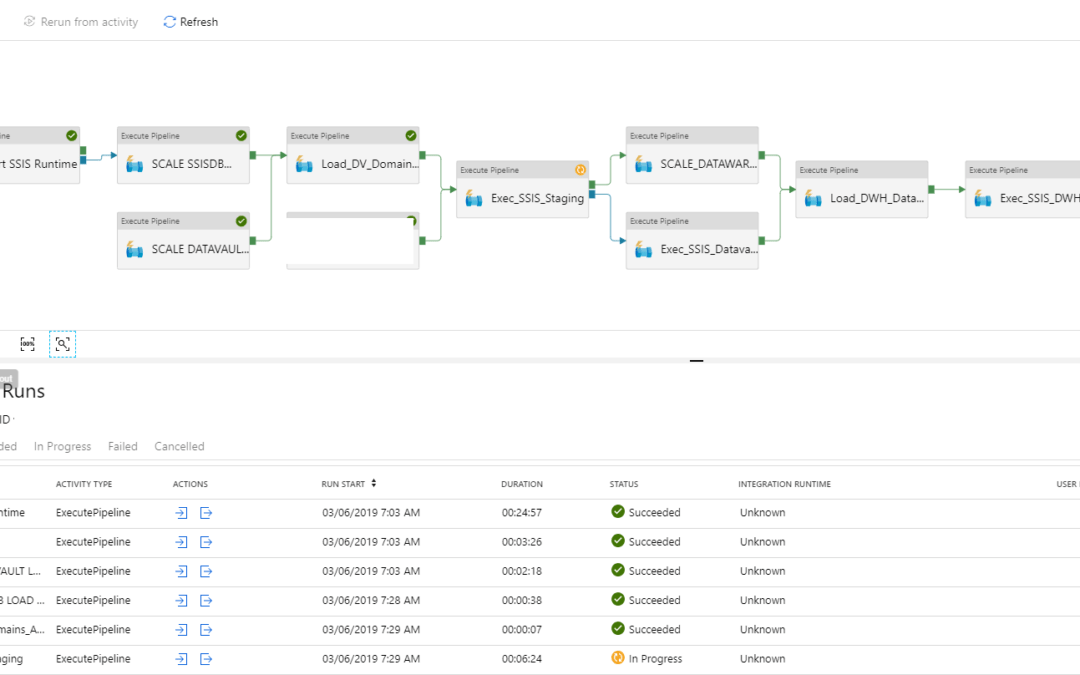Click the panel collapse handle bar
The width and height of the screenshot is (1080, 675).
pos(696,360)
